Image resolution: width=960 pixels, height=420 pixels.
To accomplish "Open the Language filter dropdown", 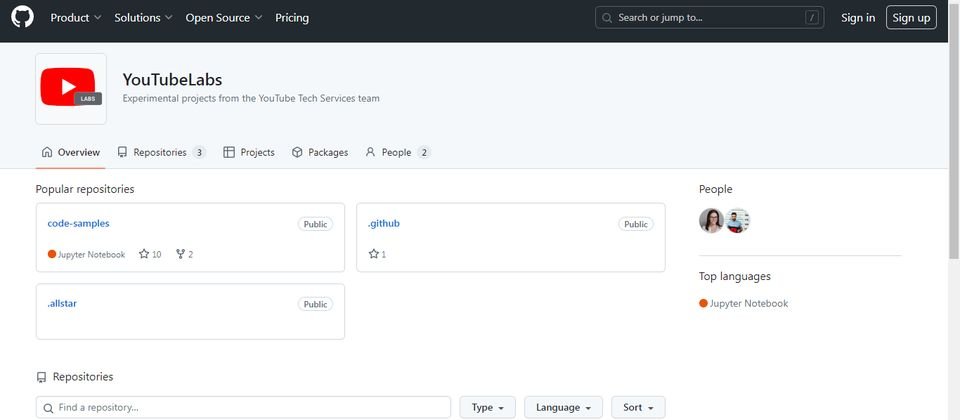I will [x=563, y=407].
